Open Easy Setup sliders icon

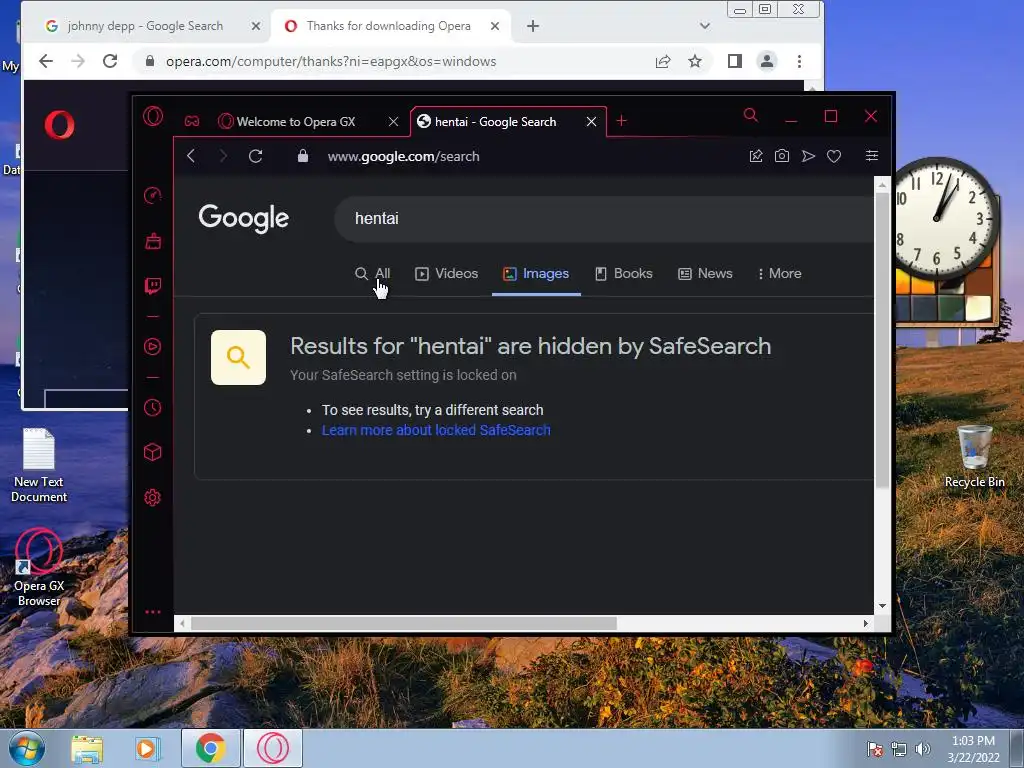click(872, 155)
